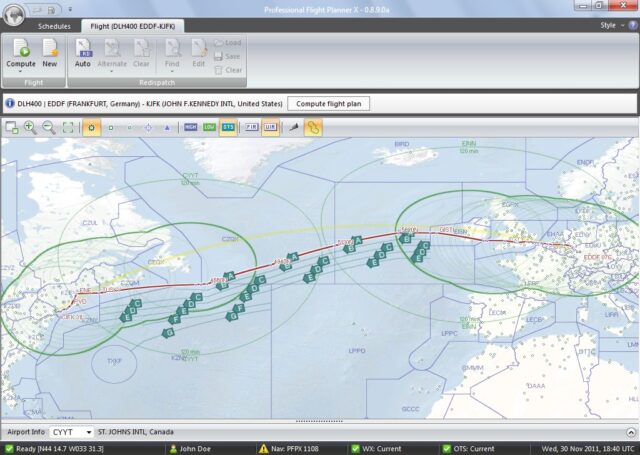The width and height of the screenshot is (640, 455).
Task: Click the Auto redispatch icon
Action: 83,51
